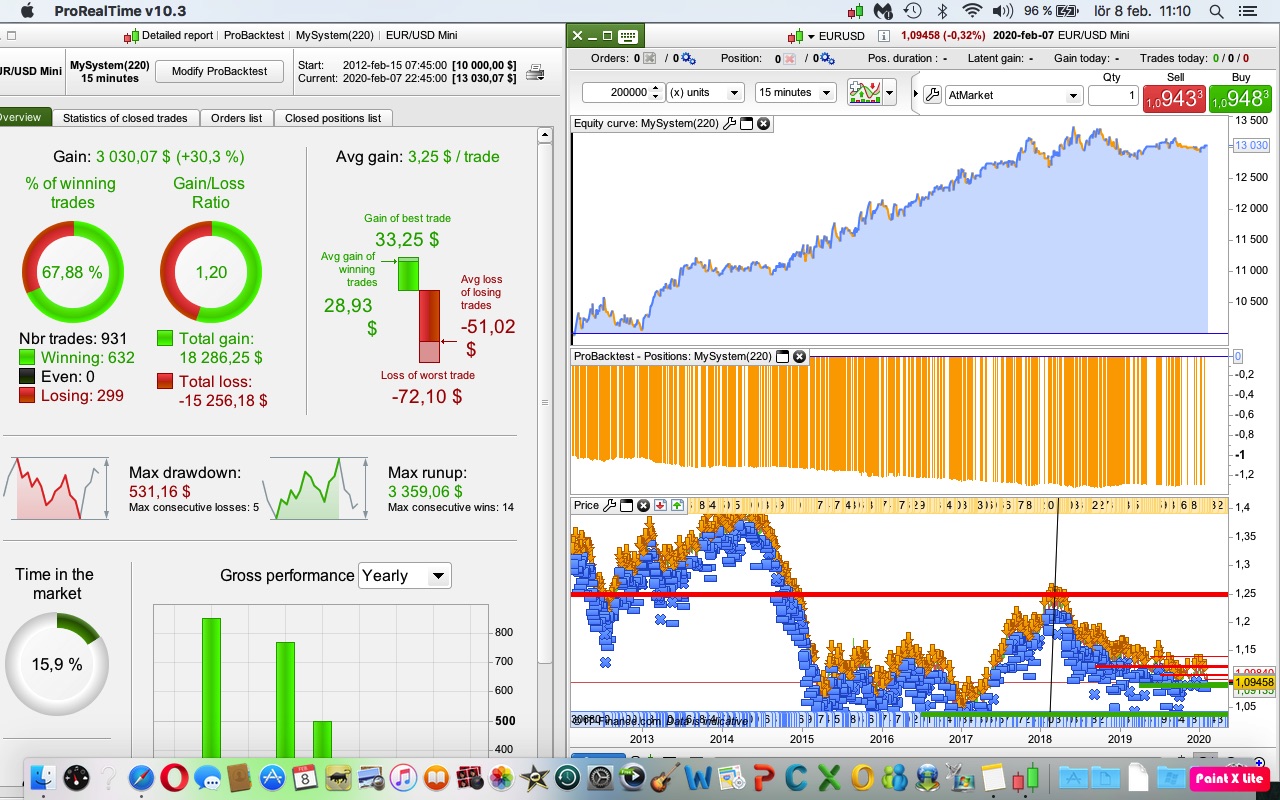Click the report scrollbar up arrow
This screenshot has height=800, width=1280.
point(545,134)
